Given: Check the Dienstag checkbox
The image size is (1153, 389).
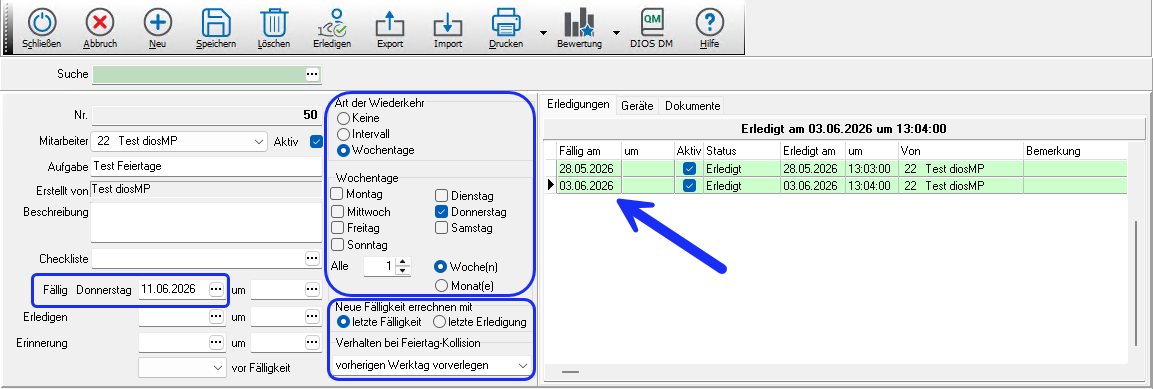Looking at the screenshot, I should pyautogui.click(x=442, y=196).
